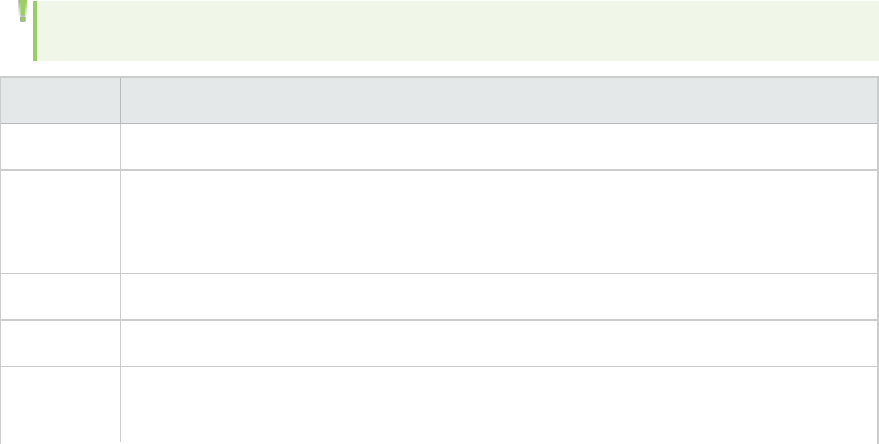Select the wide gray header cell

[499, 108]
